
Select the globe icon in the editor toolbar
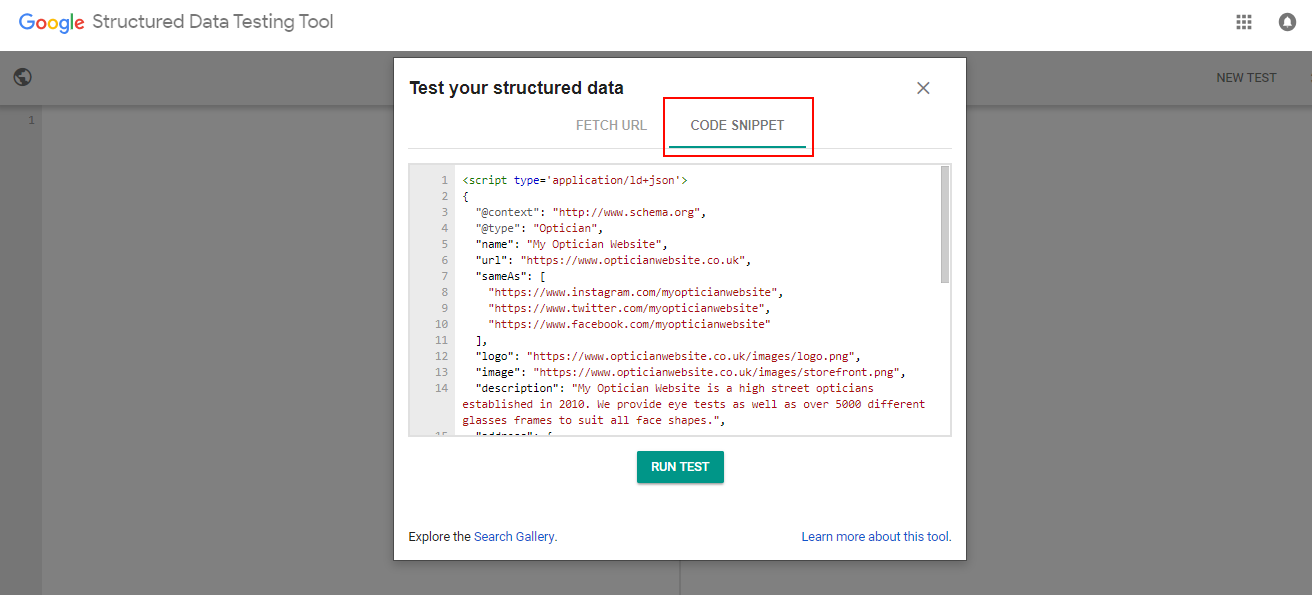click(x=22, y=76)
